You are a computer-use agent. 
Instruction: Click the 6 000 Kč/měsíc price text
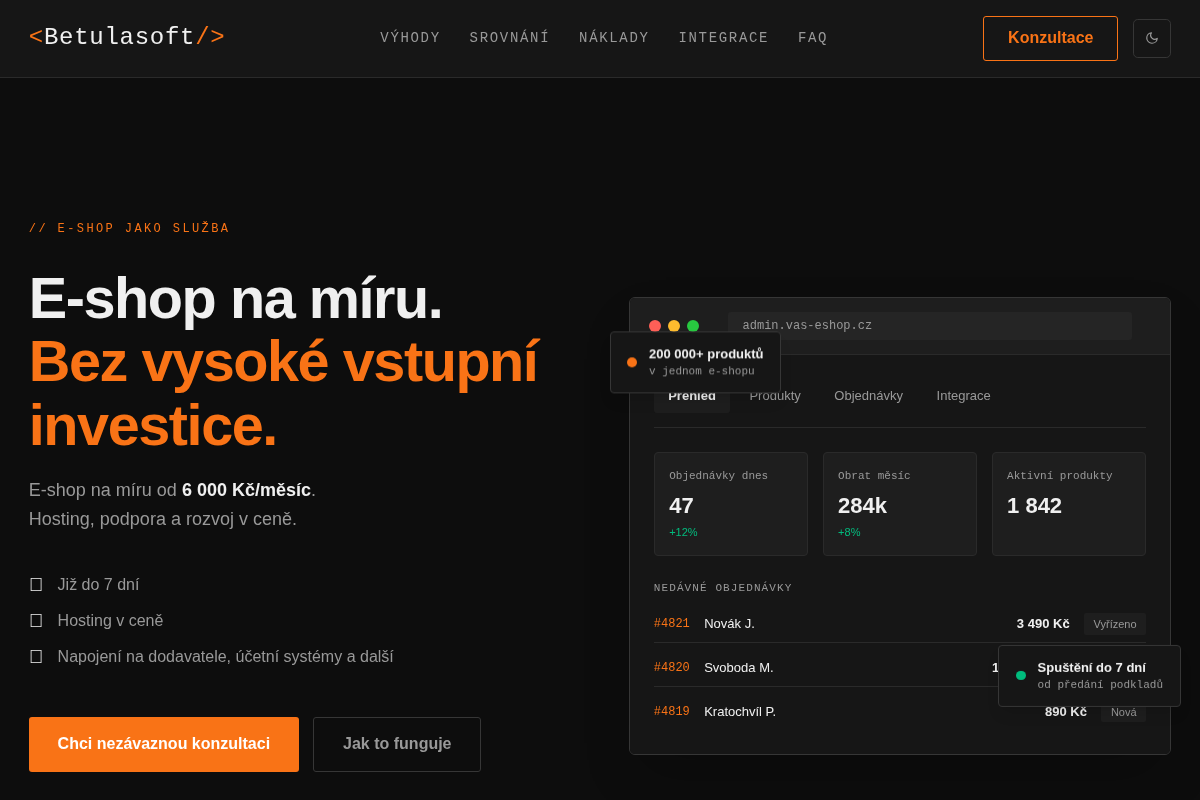246,490
